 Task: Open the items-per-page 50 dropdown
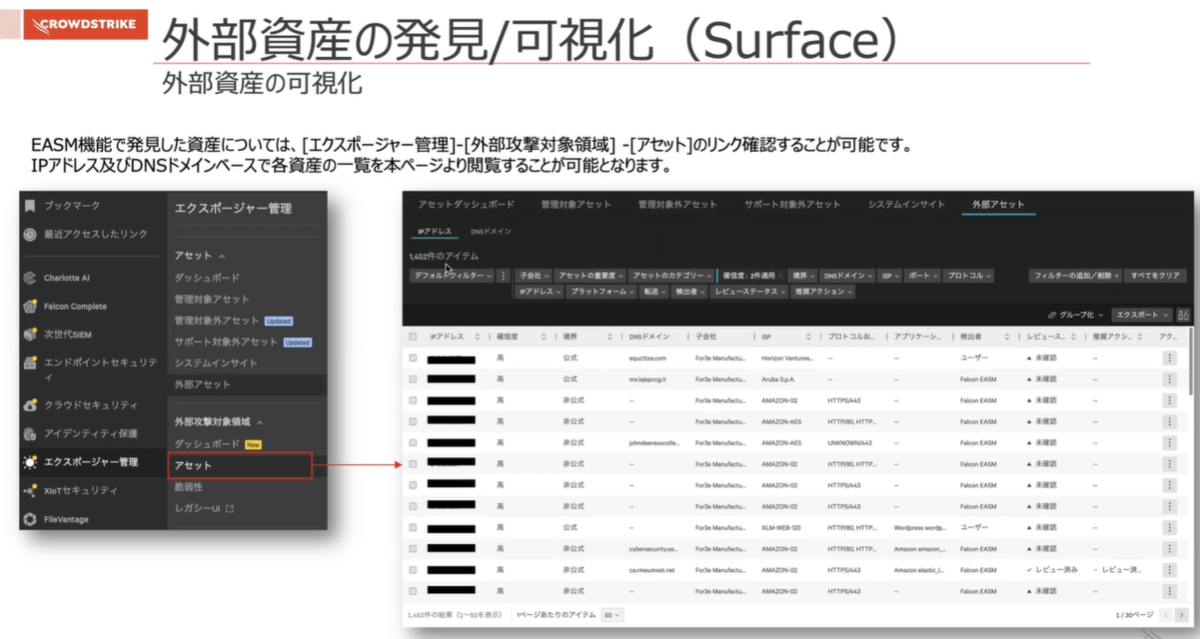click(x=612, y=614)
